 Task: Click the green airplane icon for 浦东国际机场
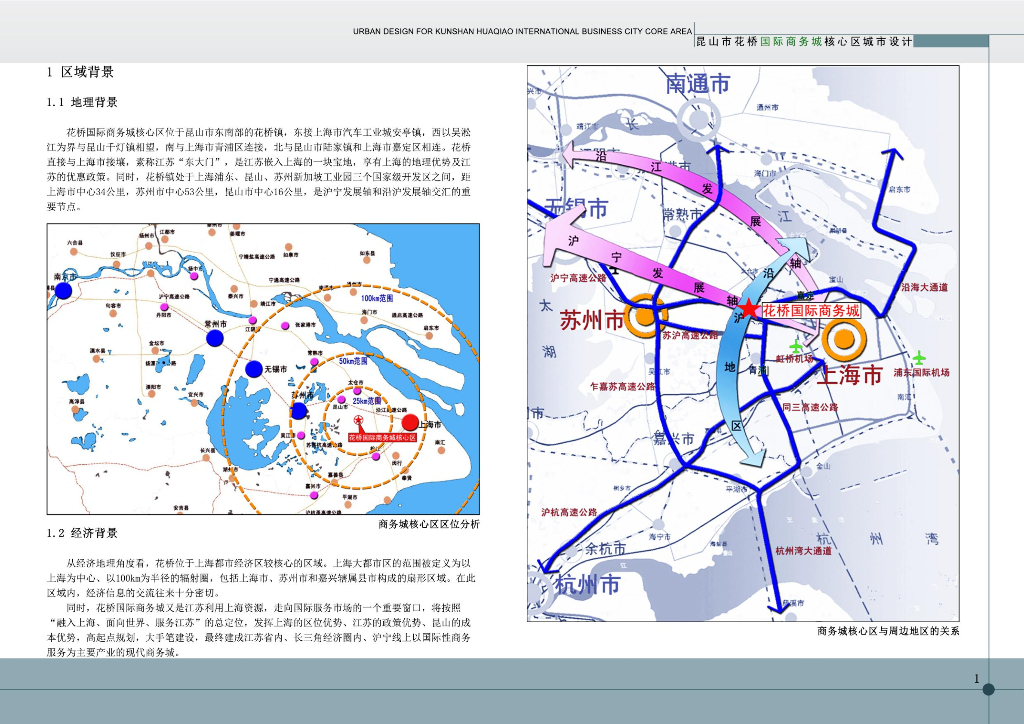pos(919,358)
